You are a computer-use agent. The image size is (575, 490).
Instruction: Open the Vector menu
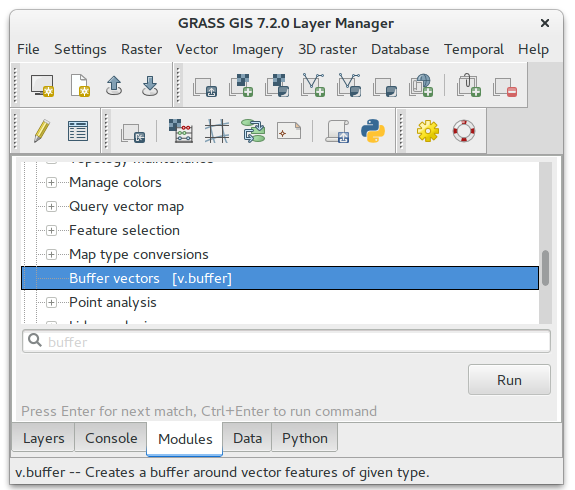coord(197,49)
